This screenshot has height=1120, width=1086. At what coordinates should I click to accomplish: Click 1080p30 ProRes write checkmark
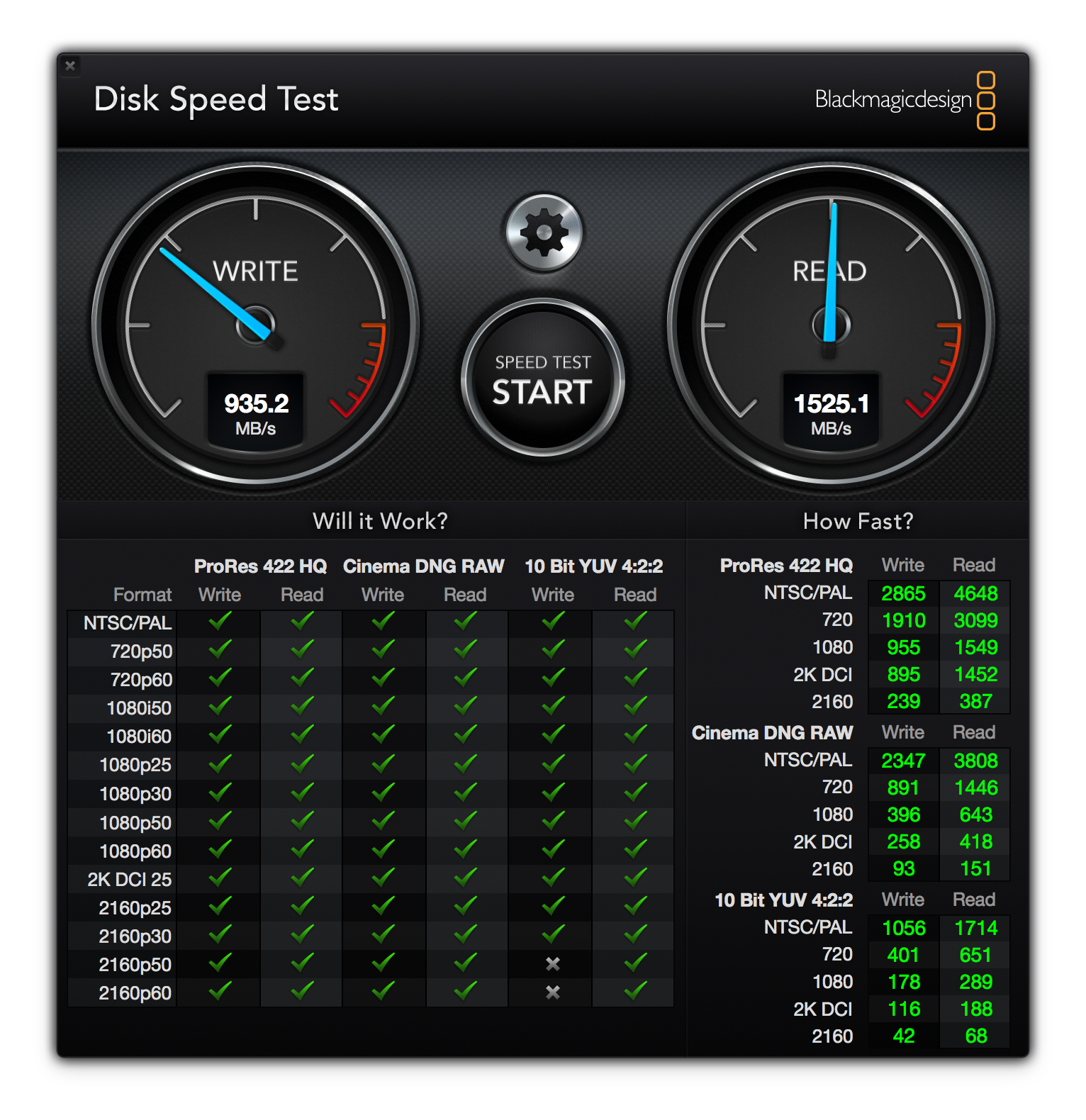click(x=220, y=792)
